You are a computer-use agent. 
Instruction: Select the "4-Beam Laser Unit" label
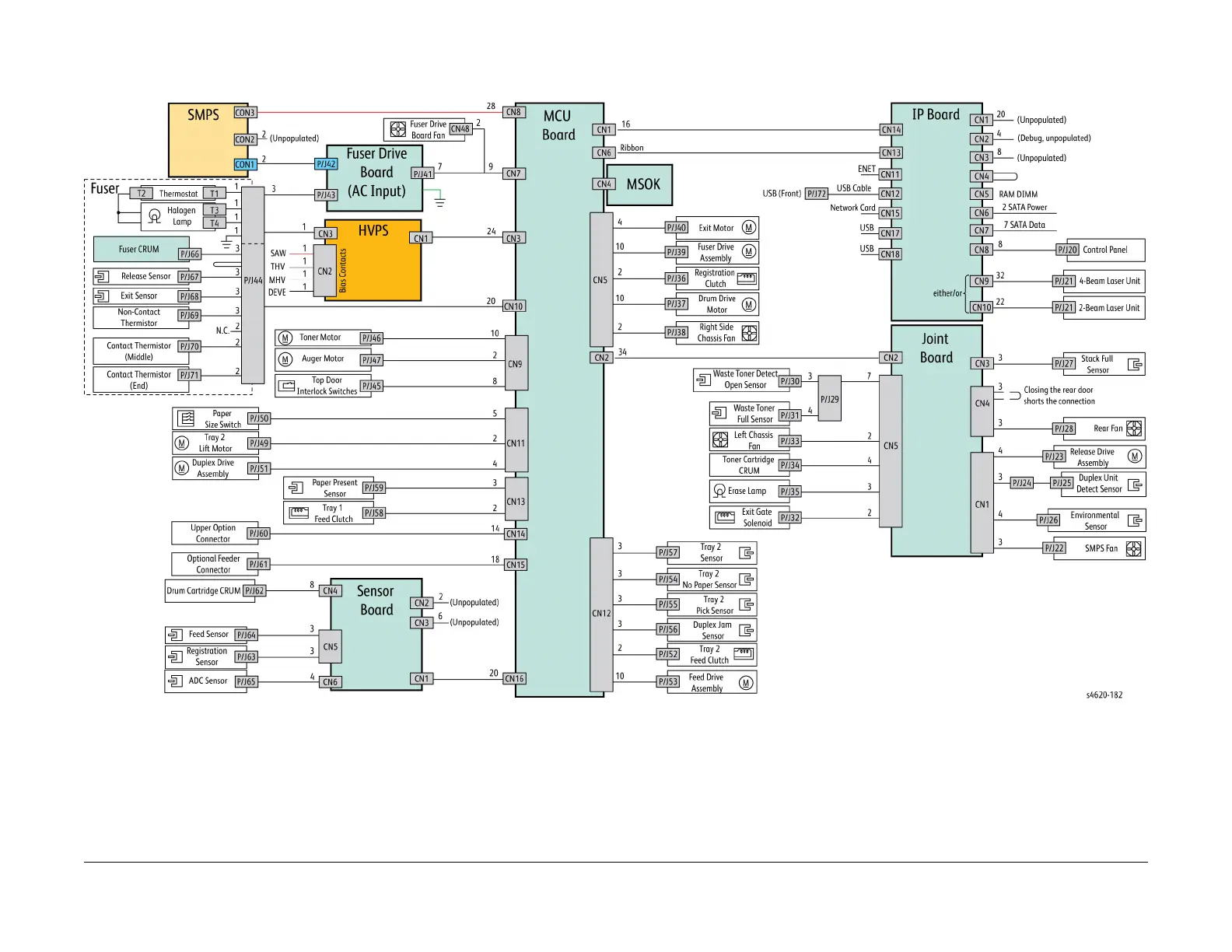click(1110, 281)
